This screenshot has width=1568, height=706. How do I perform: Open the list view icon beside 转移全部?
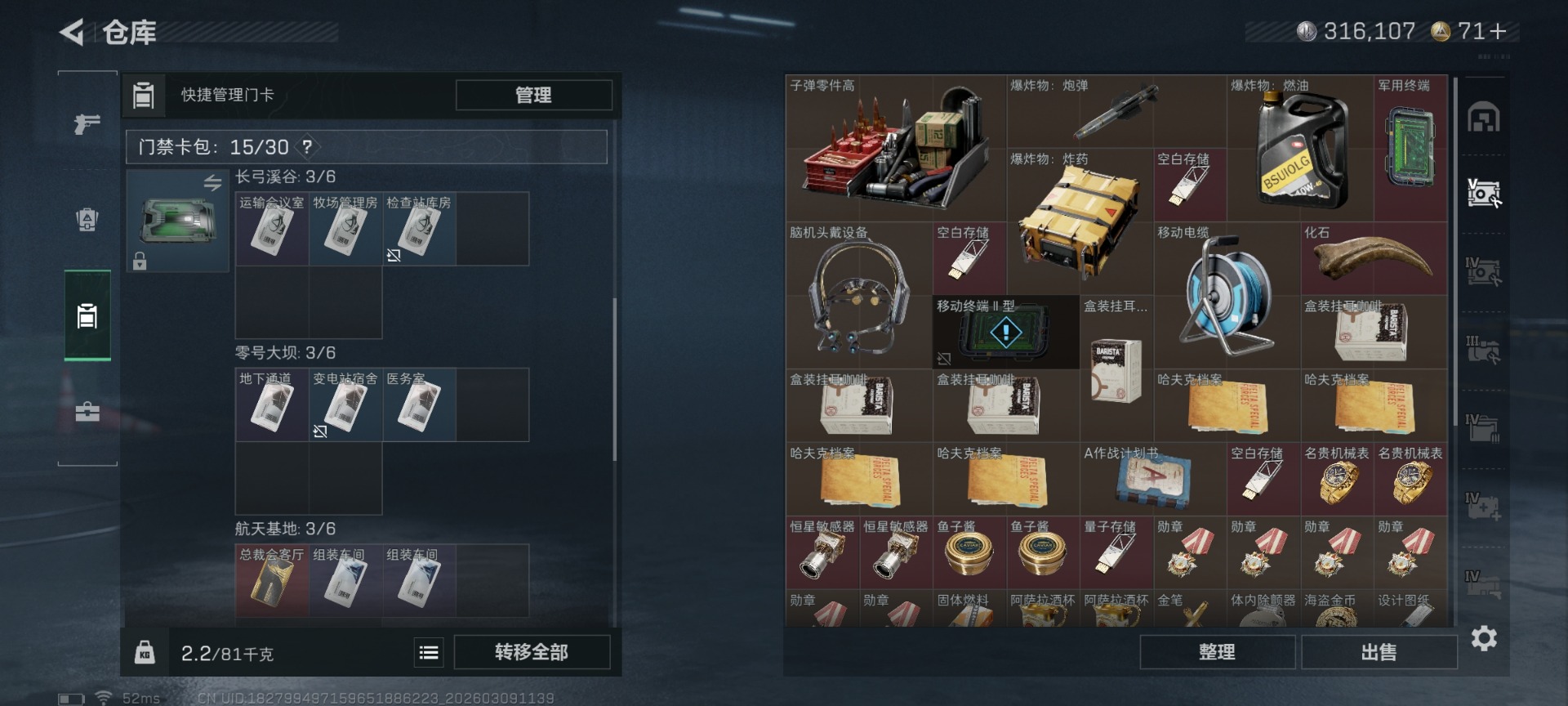429,652
